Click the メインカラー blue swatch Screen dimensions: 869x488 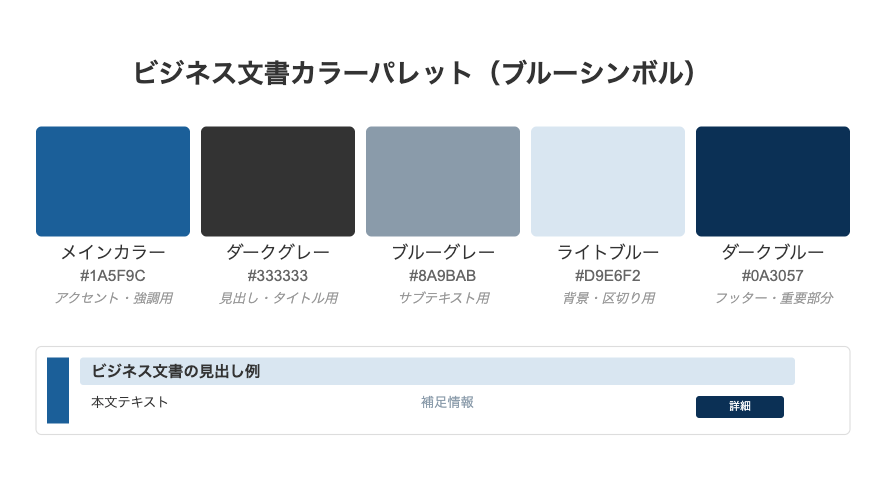tap(113, 181)
